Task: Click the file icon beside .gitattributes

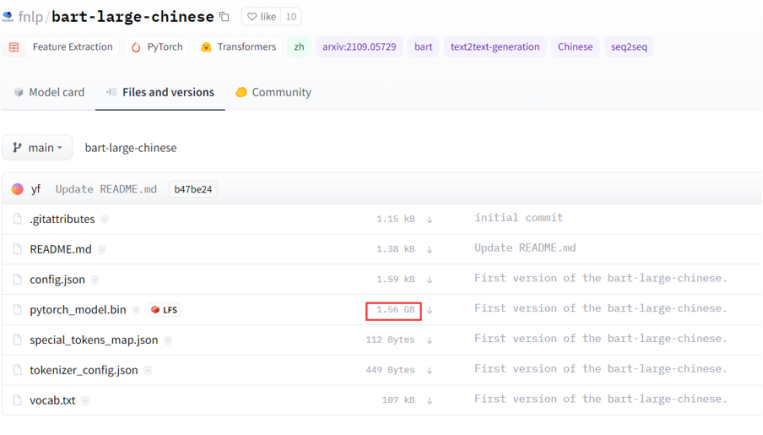Action: coord(17,219)
